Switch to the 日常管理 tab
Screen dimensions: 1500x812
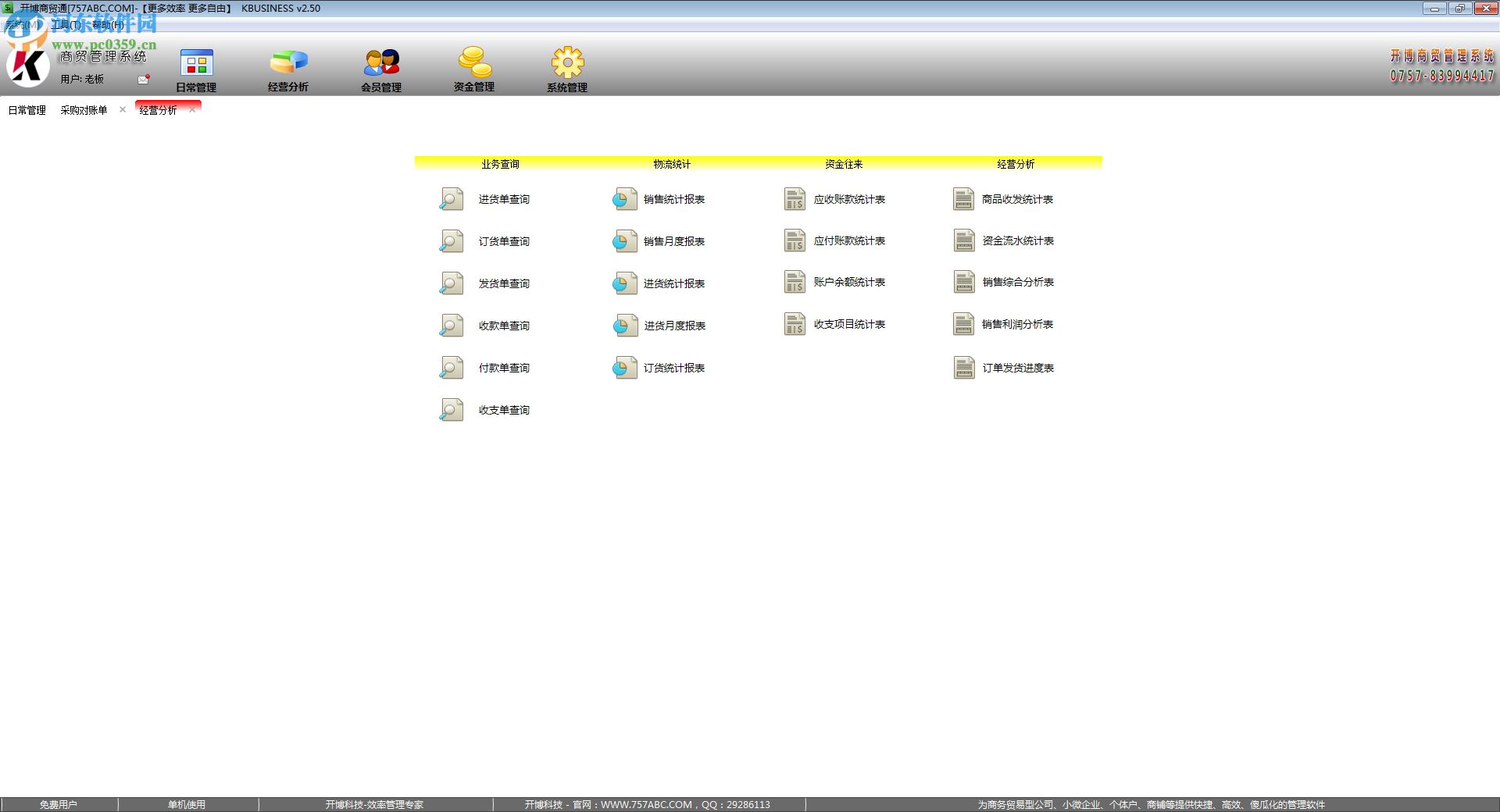tap(27, 110)
